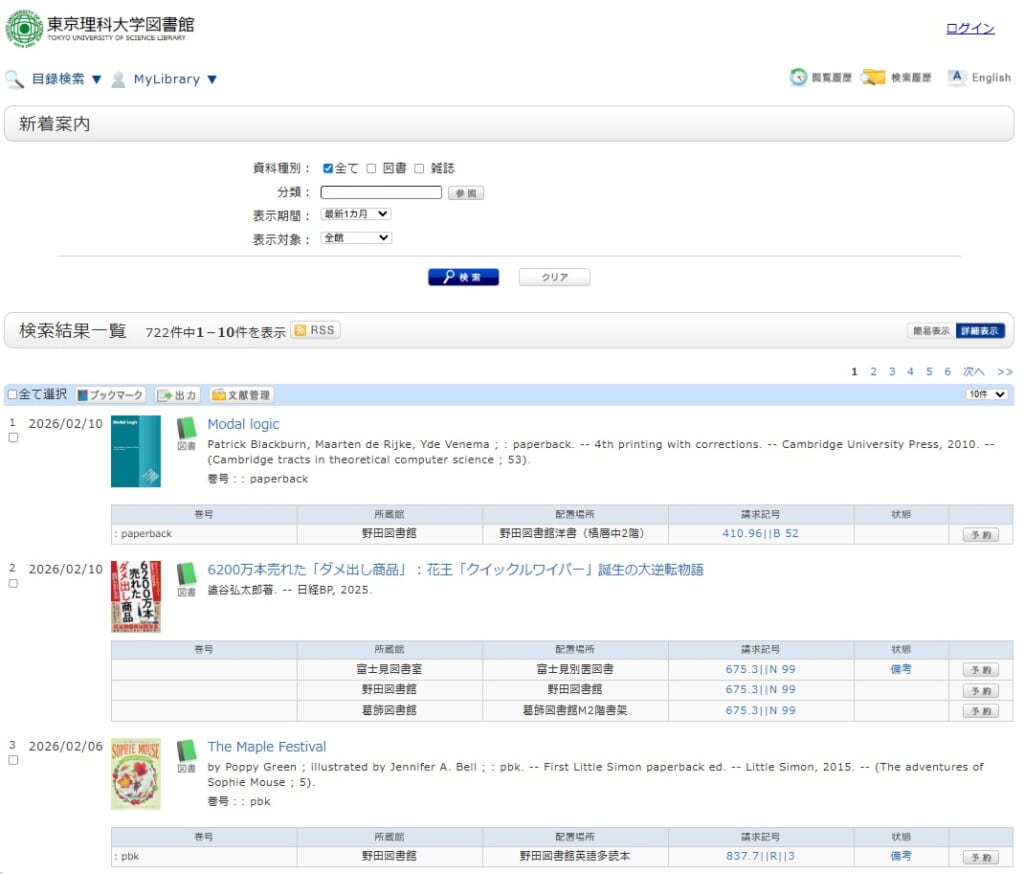Open the 表示対象 library dropdown
Viewport: 1024px width, 874px height.
pos(355,238)
